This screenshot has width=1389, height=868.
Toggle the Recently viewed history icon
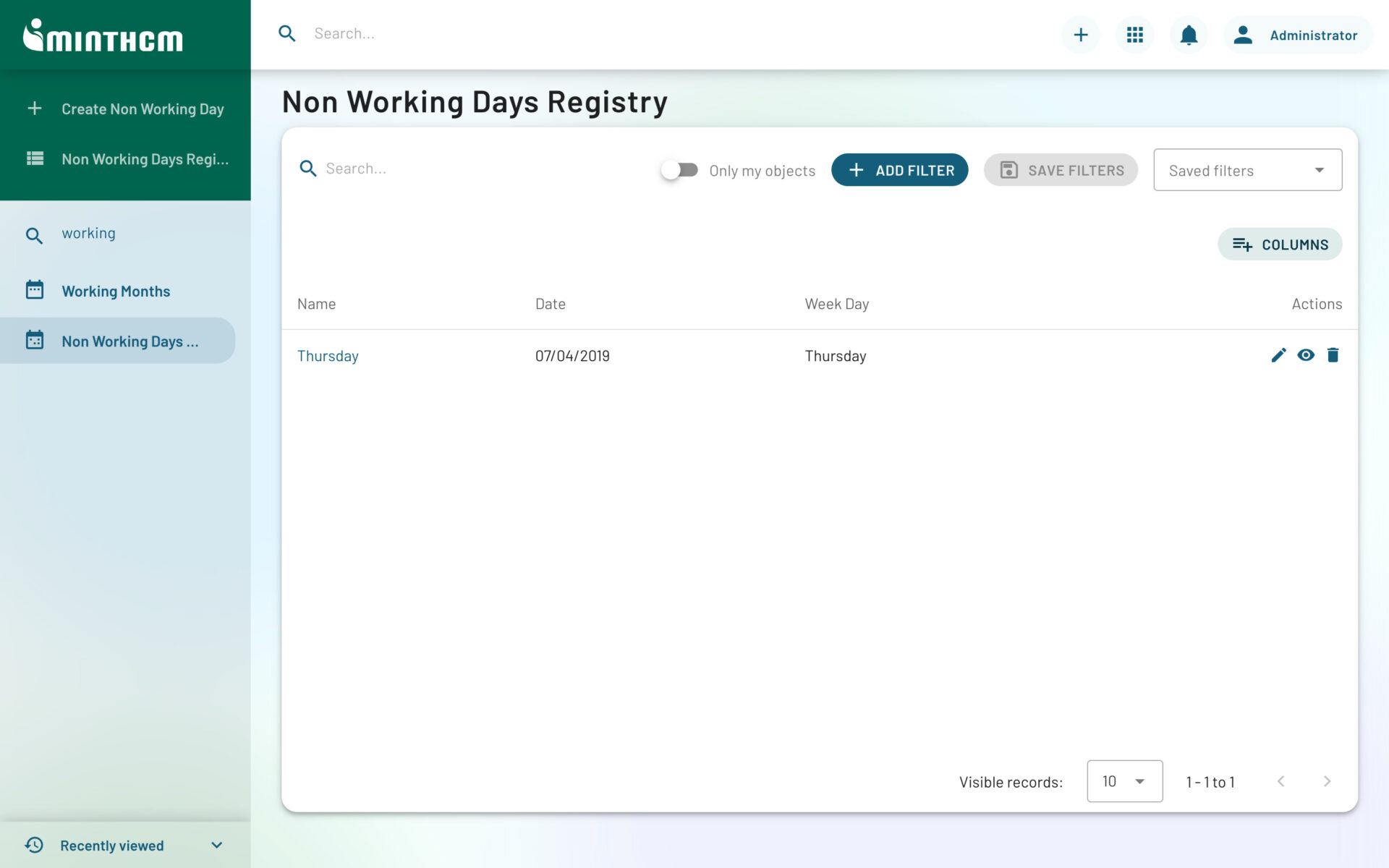(34, 844)
